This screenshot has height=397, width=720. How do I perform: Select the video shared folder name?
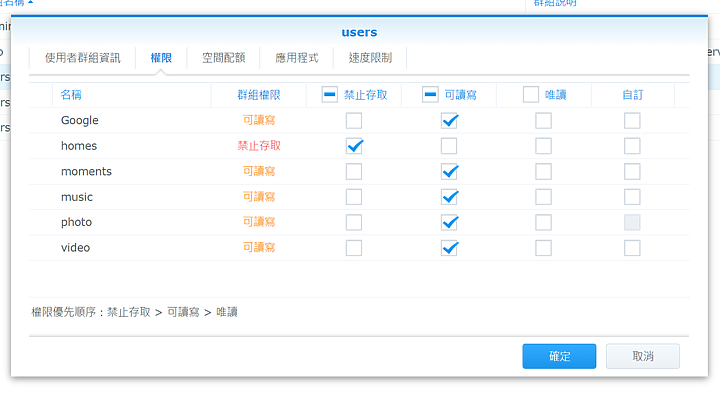tap(75, 247)
